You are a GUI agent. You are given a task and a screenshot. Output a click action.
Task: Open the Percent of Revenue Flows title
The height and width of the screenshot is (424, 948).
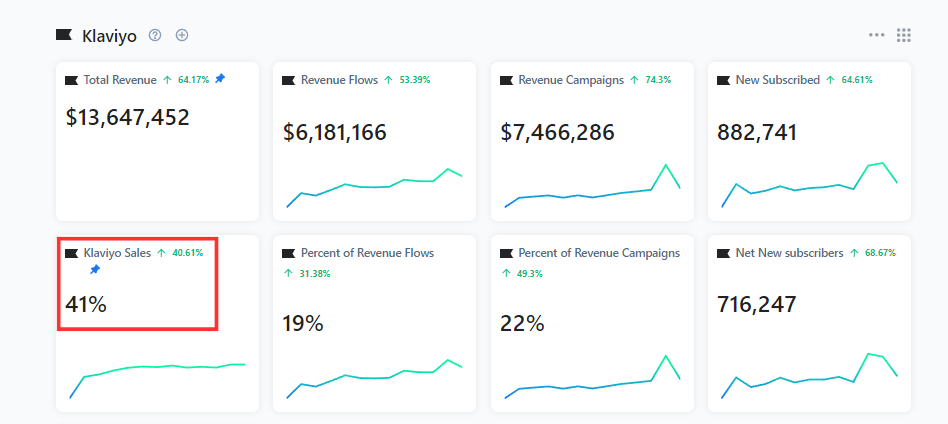click(x=368, y=253)
